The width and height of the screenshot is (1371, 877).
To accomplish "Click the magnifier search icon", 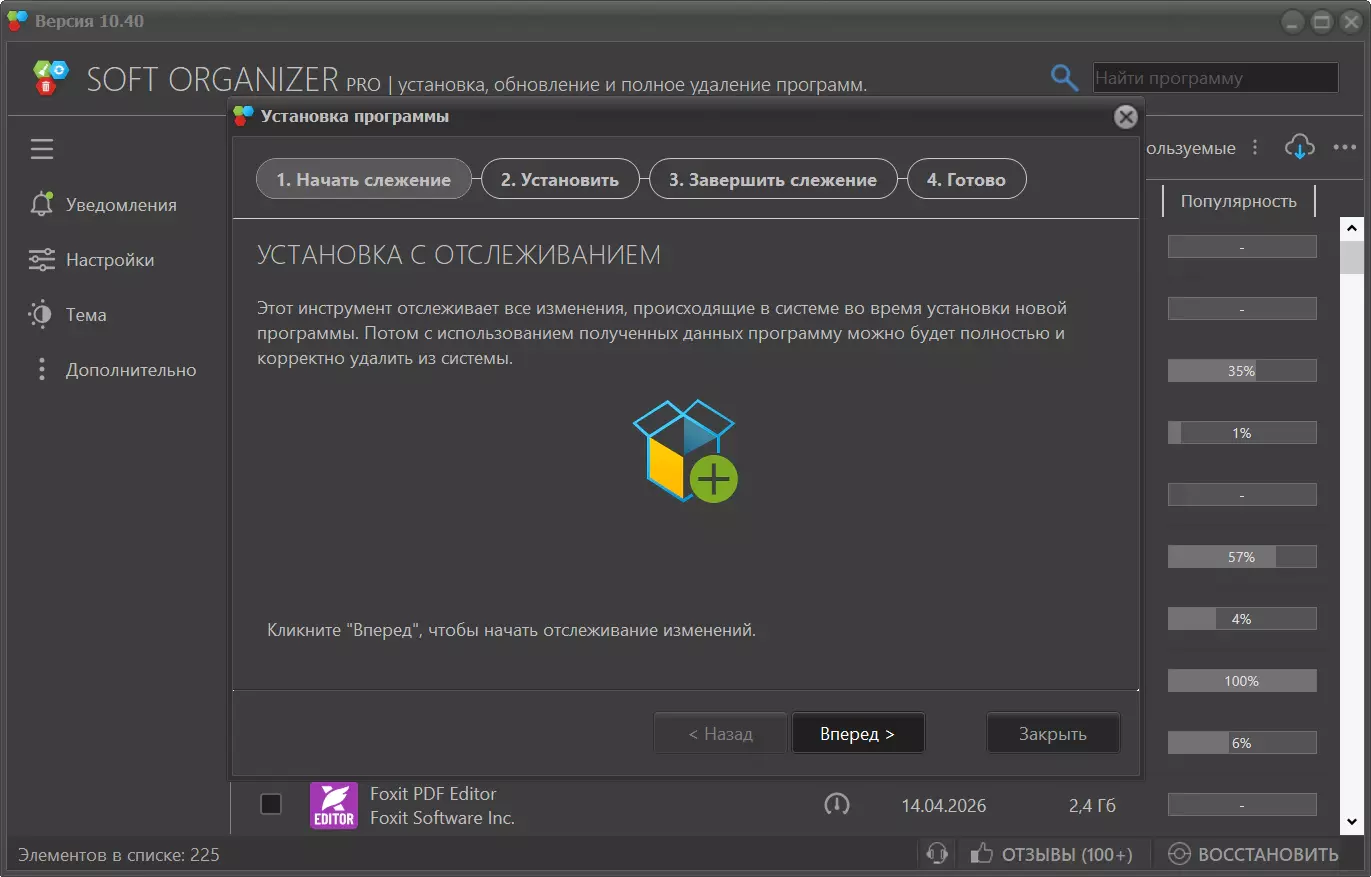I will [x=1064, y=77].
